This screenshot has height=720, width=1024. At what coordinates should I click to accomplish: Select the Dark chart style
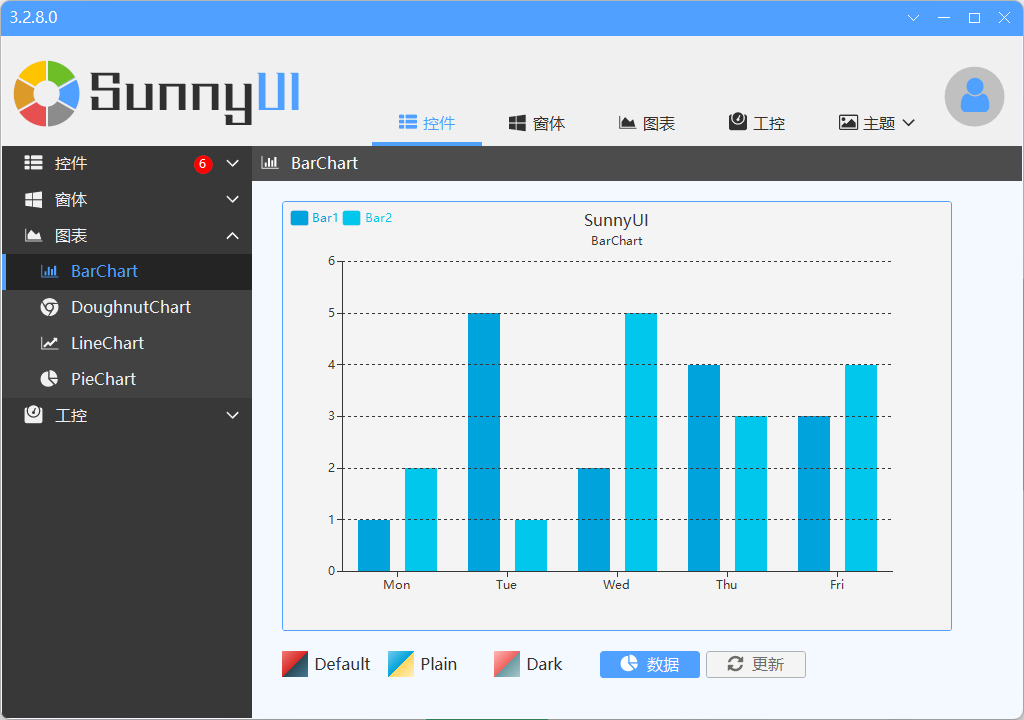click(x=528, y=664)
